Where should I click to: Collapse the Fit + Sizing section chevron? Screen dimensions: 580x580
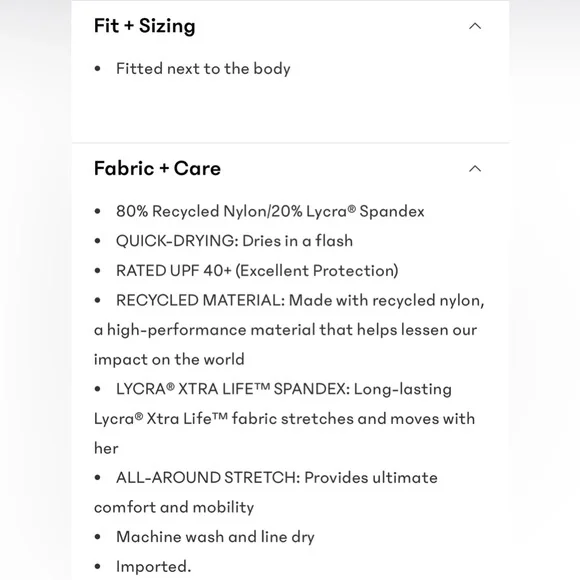tap(475, 26)
